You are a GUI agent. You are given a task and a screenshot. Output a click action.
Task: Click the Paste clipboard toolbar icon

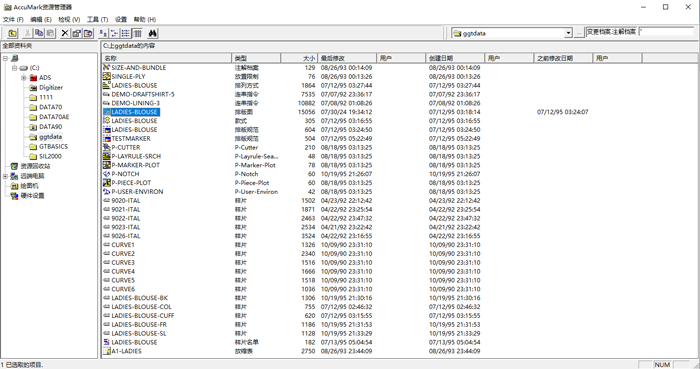(x=50, y=33)
